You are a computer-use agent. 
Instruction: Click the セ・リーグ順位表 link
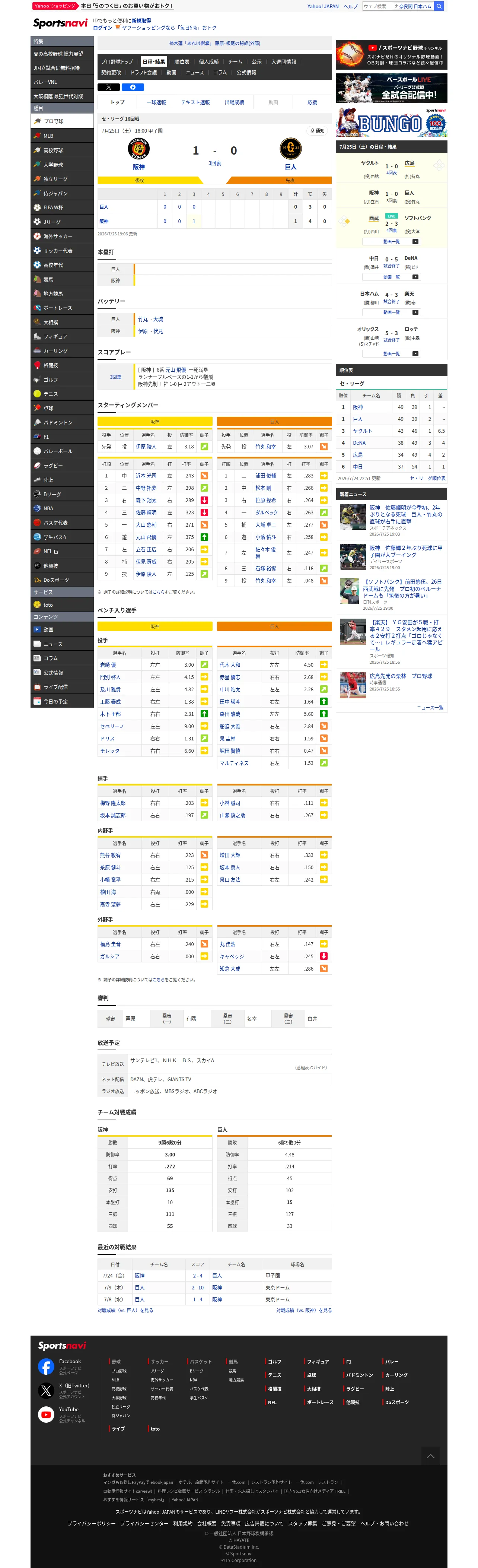427,479
